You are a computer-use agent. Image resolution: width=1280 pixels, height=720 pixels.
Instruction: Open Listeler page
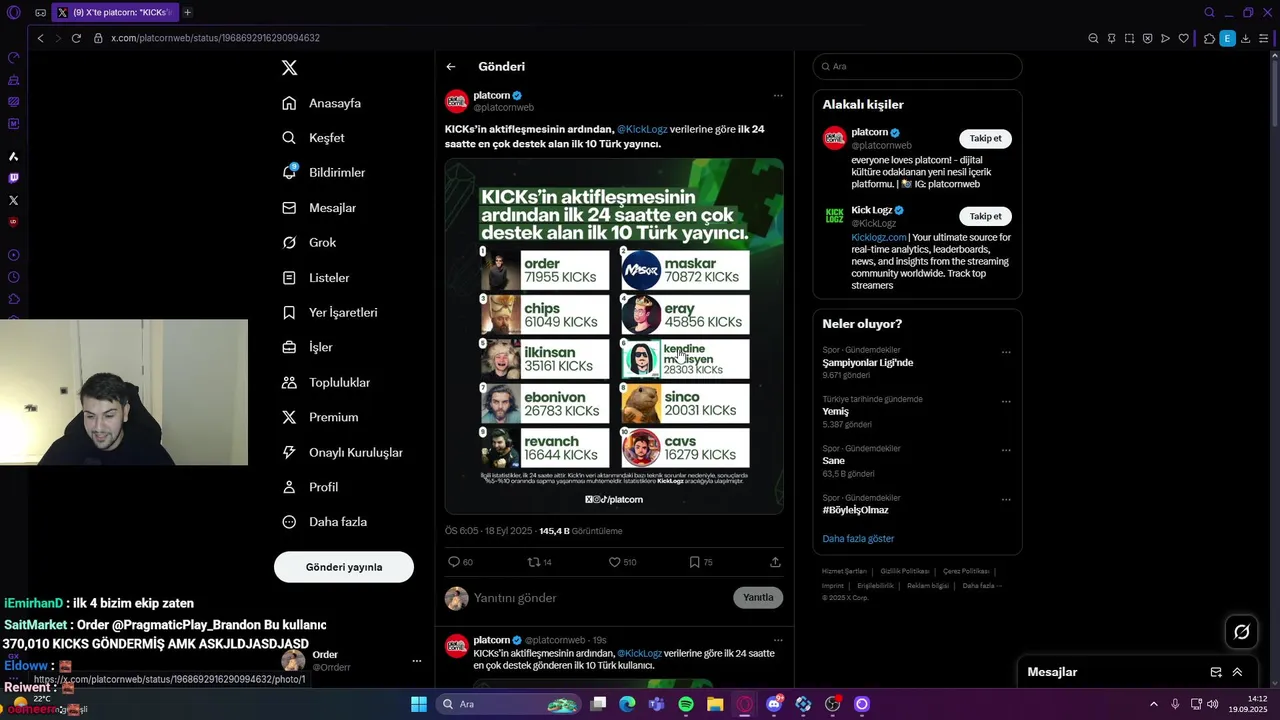click(x=316, y=277)
